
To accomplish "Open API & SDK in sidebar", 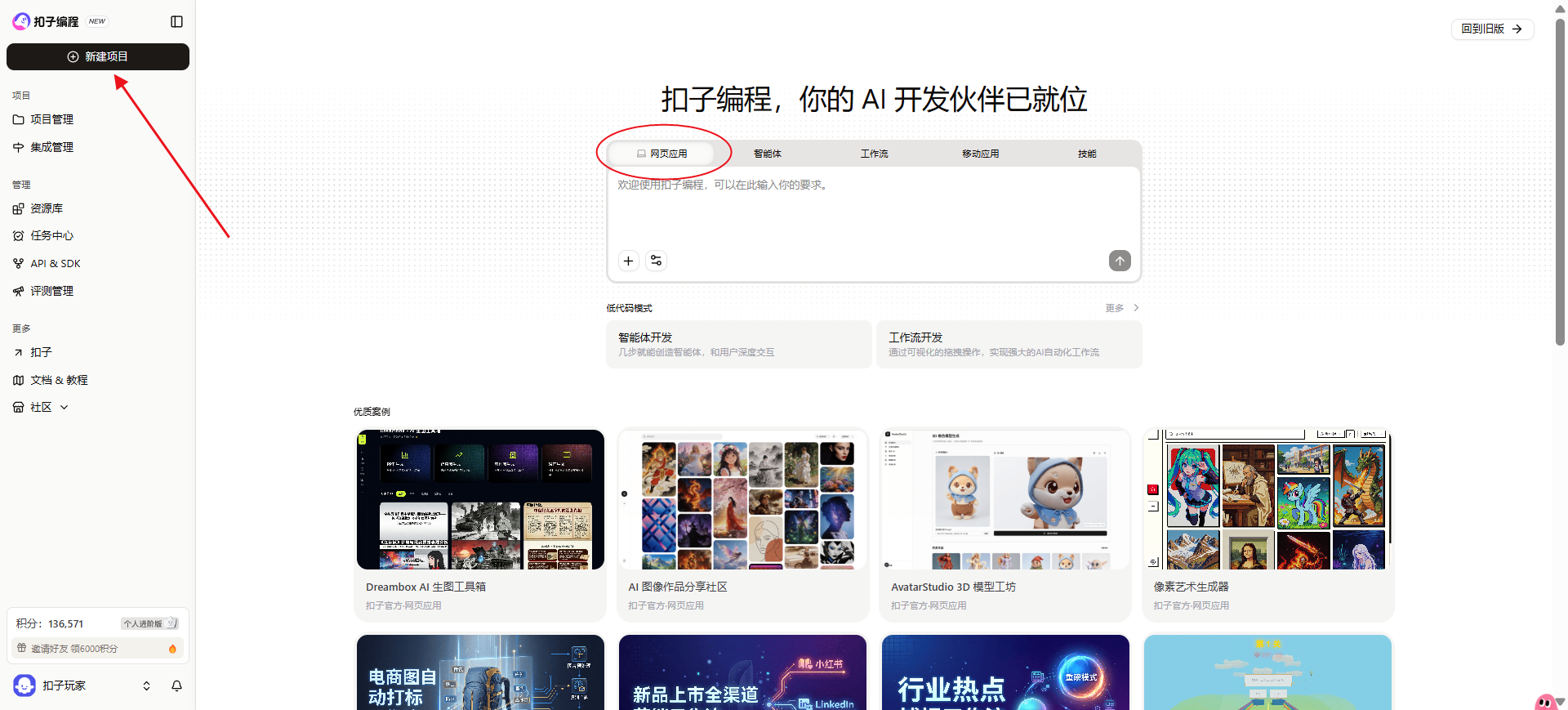I will click(x=55, y=263).
